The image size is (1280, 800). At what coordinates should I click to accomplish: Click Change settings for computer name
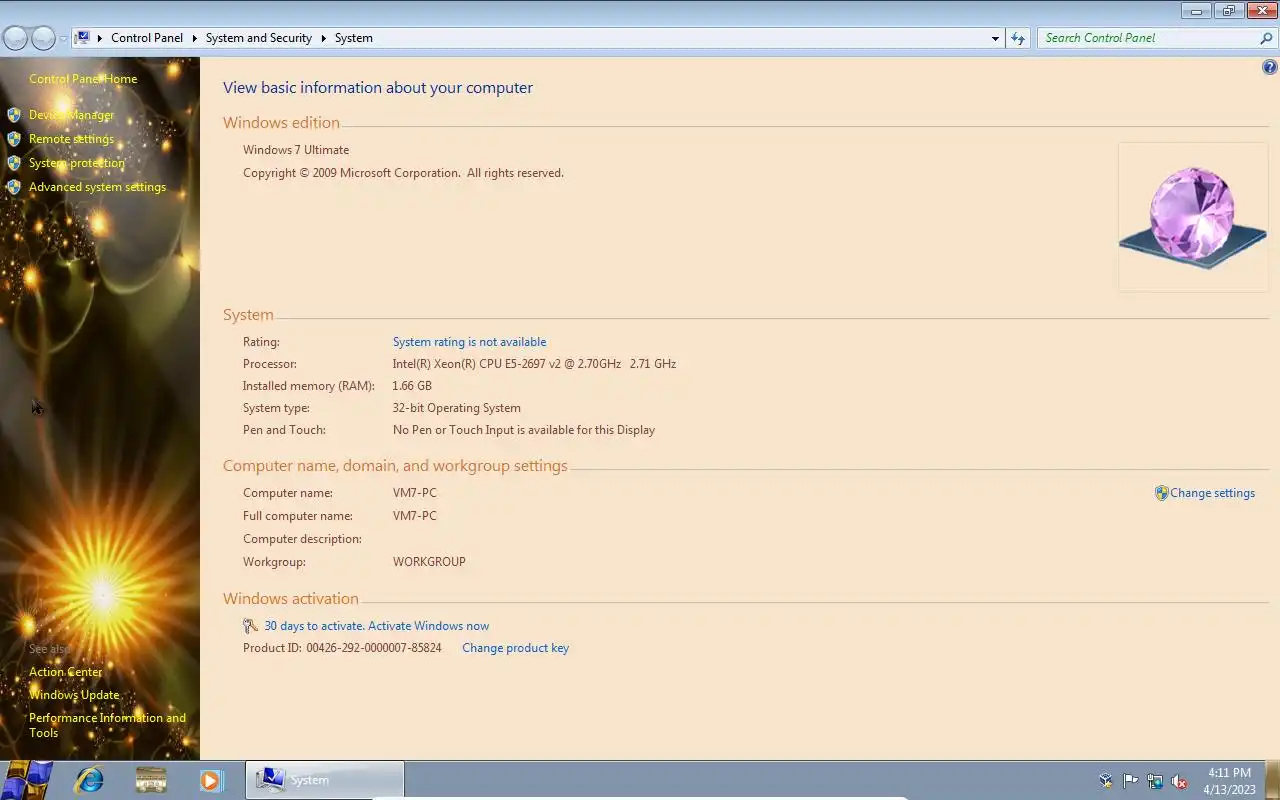click(x=1212, y=493)
